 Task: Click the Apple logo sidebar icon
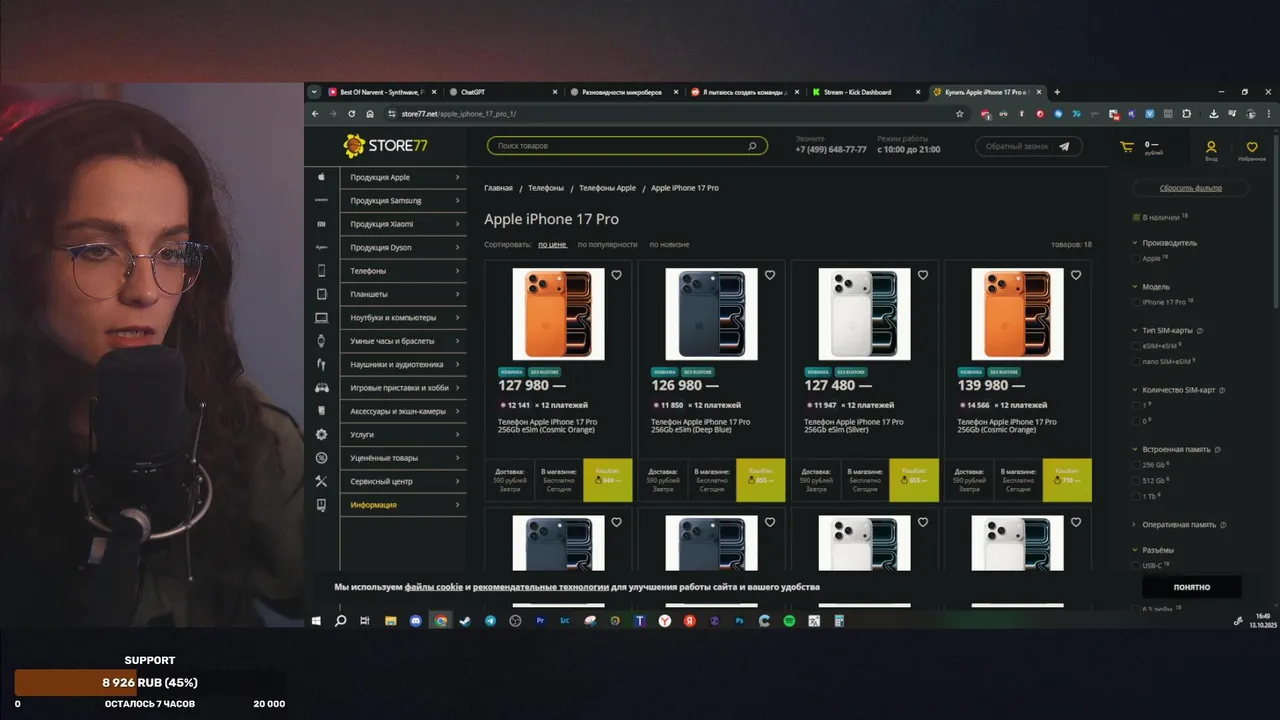[x=321, y=177]
